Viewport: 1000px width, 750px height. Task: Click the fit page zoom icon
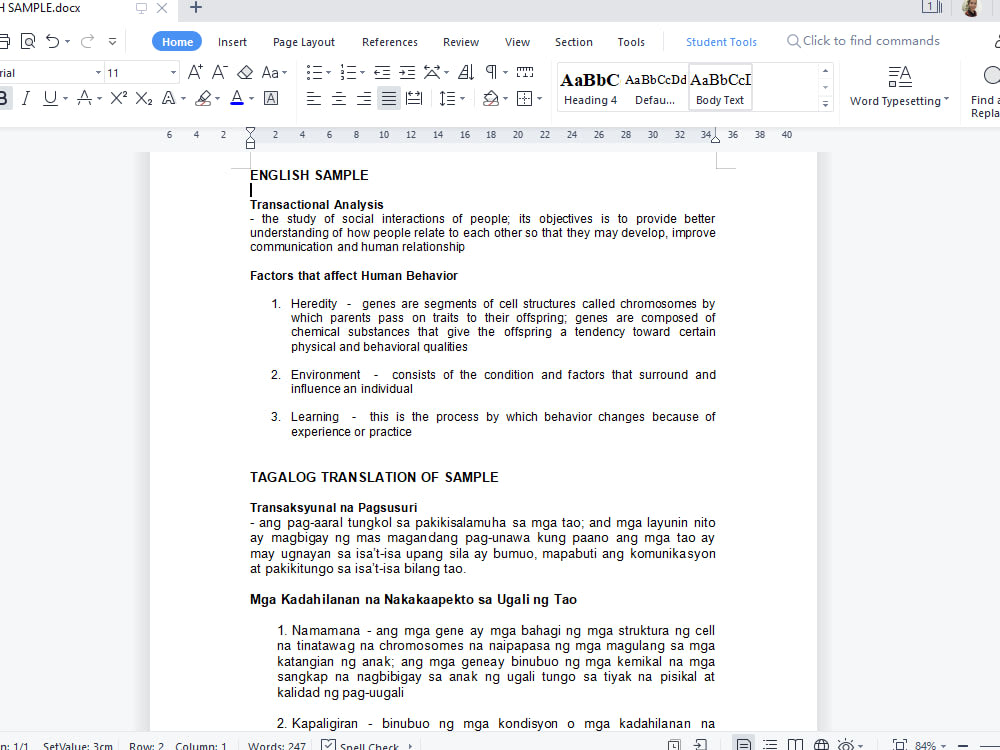pos(900,745)
